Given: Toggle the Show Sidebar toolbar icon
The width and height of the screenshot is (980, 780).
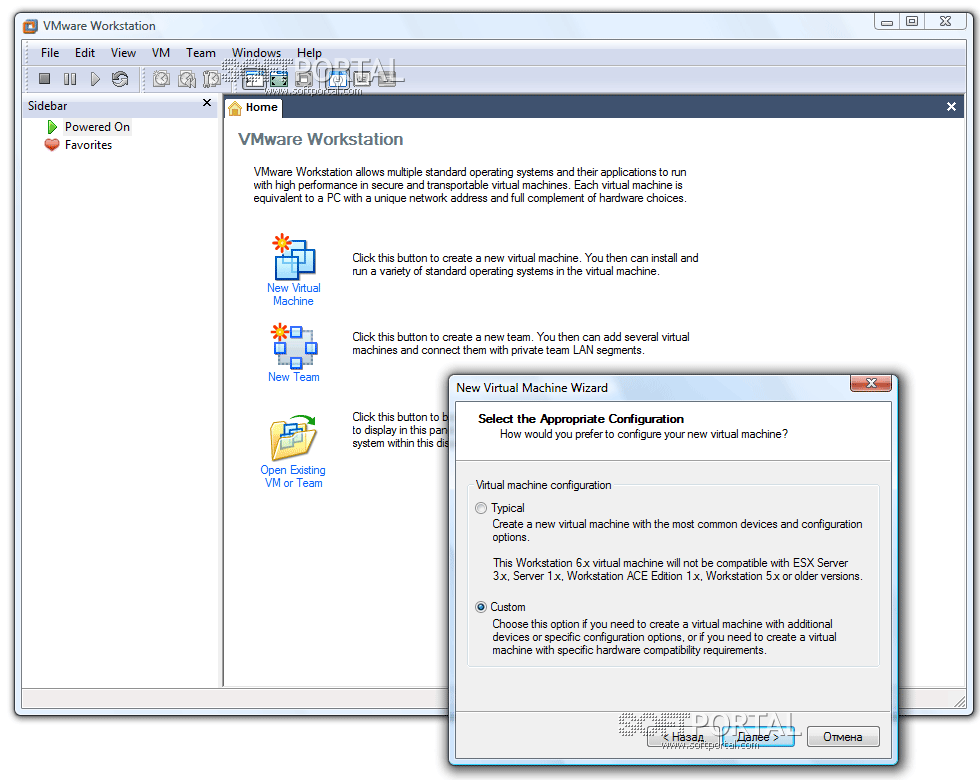Looking at the screenshot, I should click(253, 79).
